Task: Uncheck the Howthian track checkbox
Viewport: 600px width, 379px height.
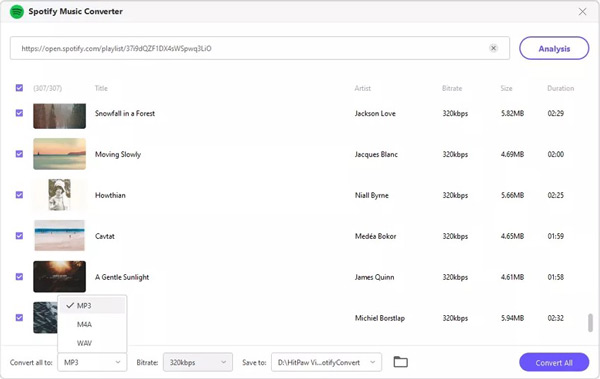Action: [19, 195]
